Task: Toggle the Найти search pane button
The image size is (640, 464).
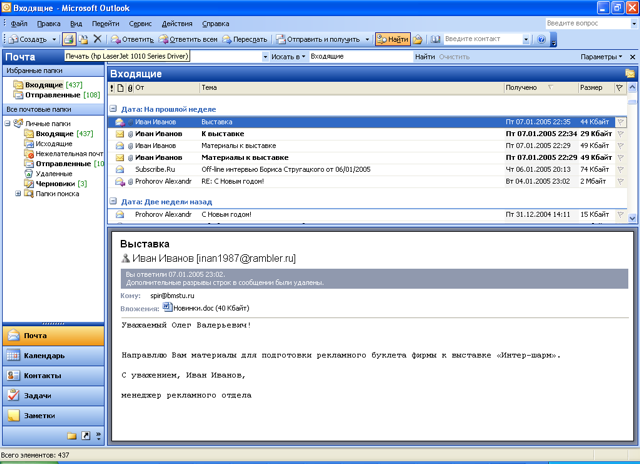Action: click(x=393, y=39)
